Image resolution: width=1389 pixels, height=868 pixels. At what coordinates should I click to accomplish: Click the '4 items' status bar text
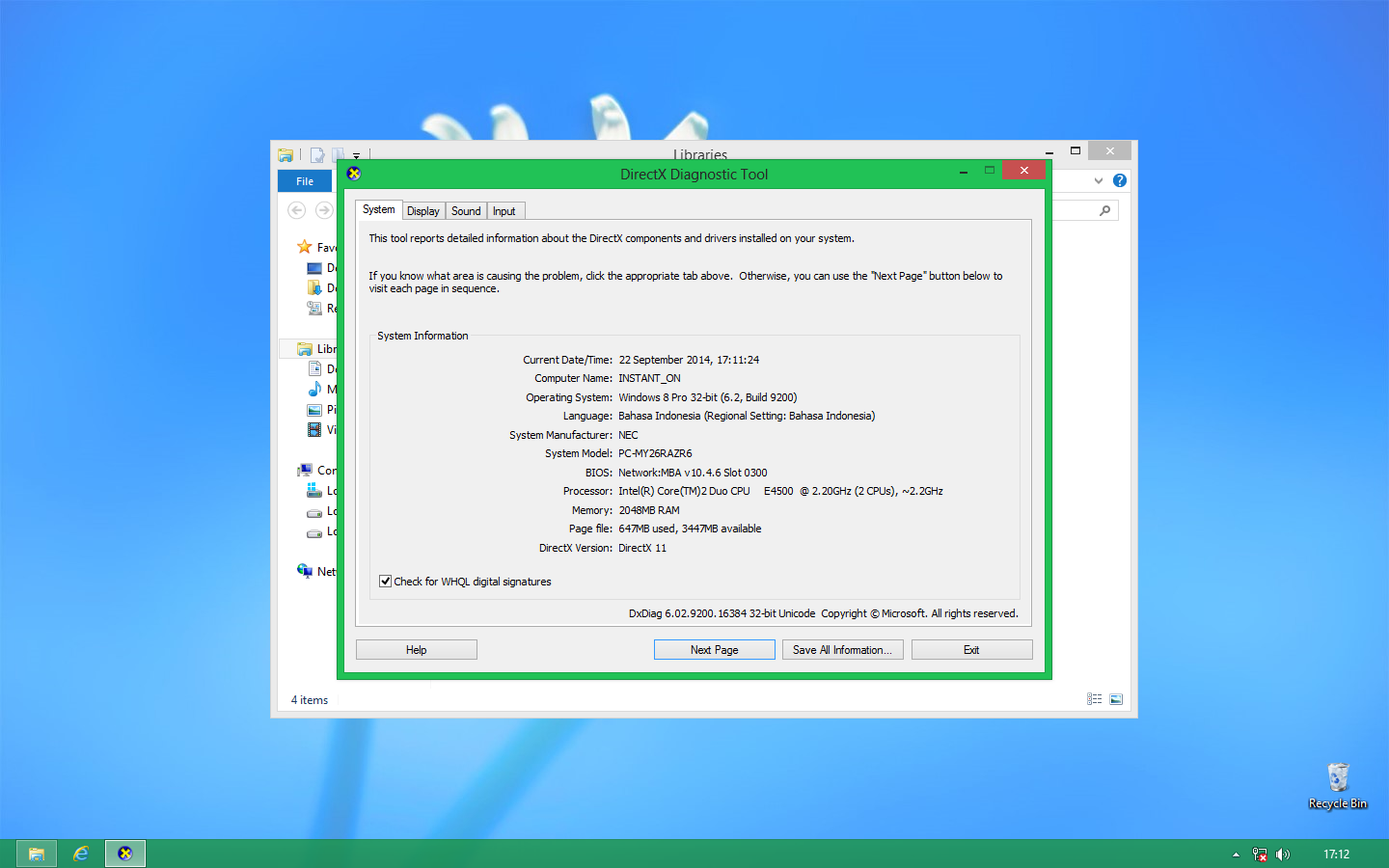point(310,700)
